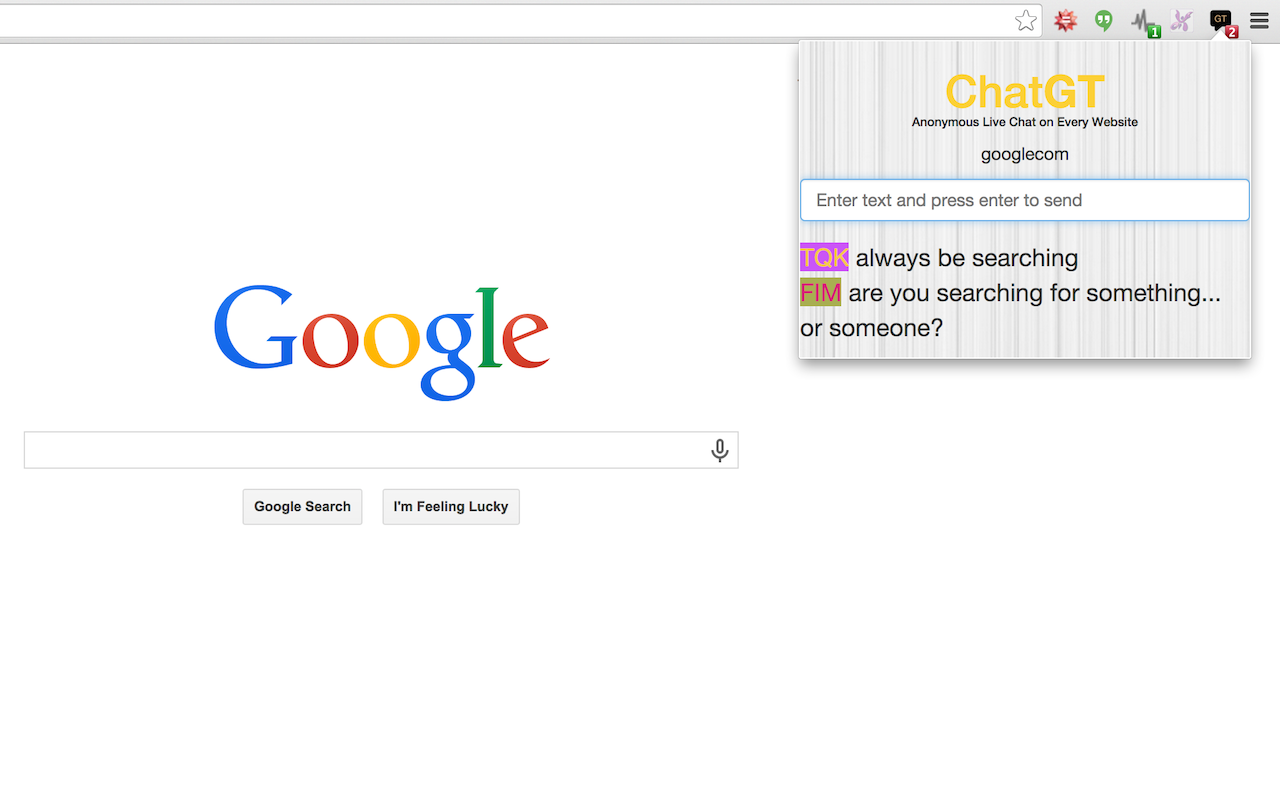Click the Google search input box
This screenshot has height=800, width=1280.
click(x=381, y=450)
